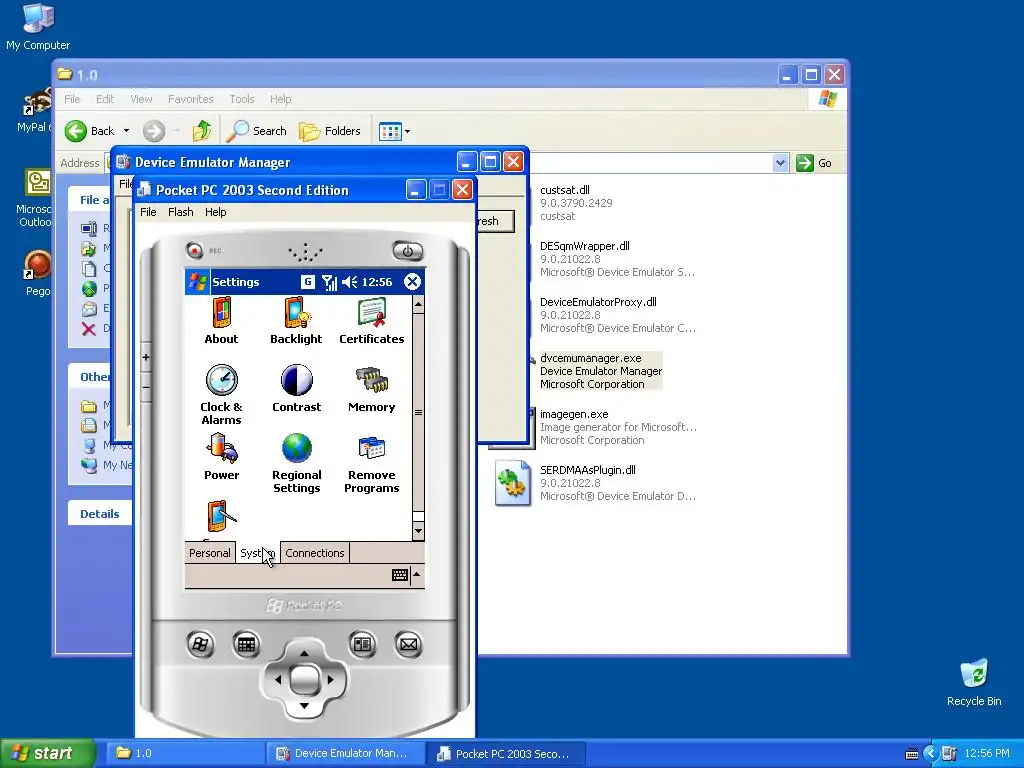Expand the Details panel in Explorer
Viewport: 1024px width, 768px height.
point(100,514)
